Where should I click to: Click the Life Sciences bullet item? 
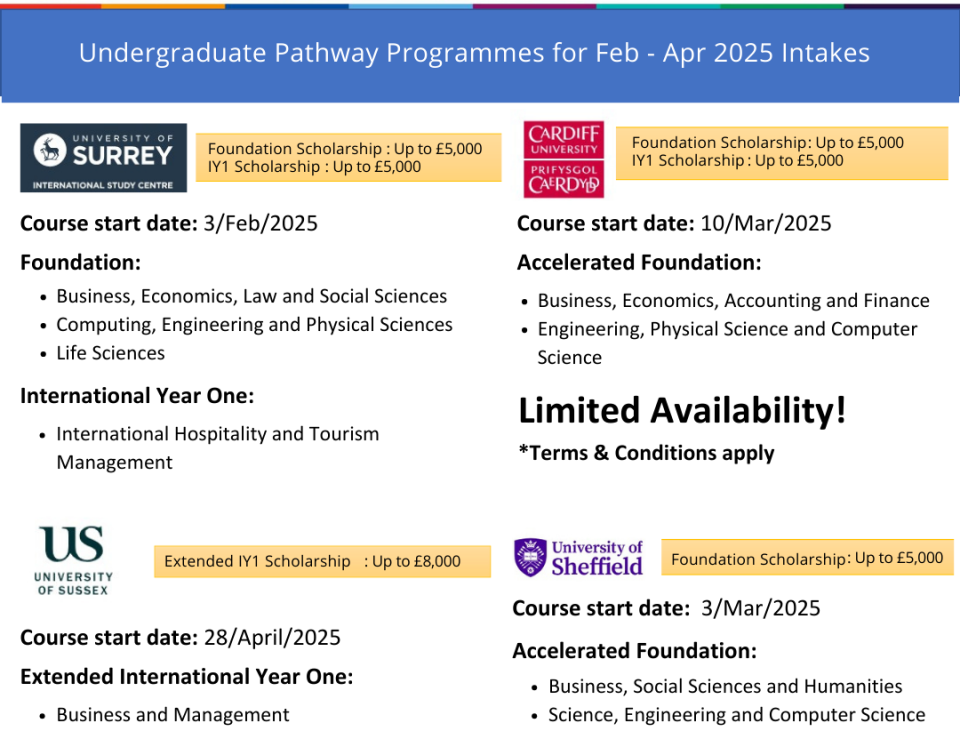pos(110,353)
